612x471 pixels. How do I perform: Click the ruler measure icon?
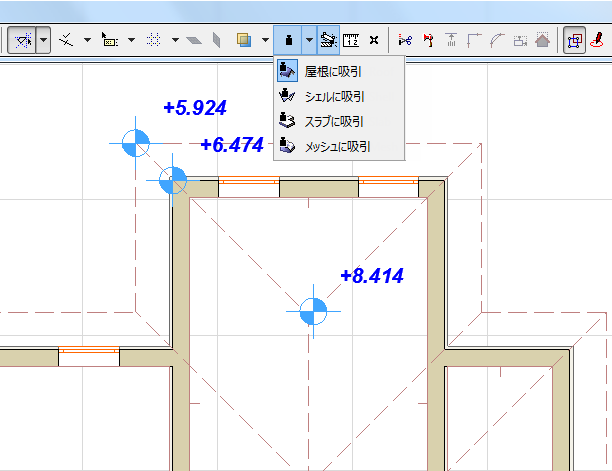(351, 40)
